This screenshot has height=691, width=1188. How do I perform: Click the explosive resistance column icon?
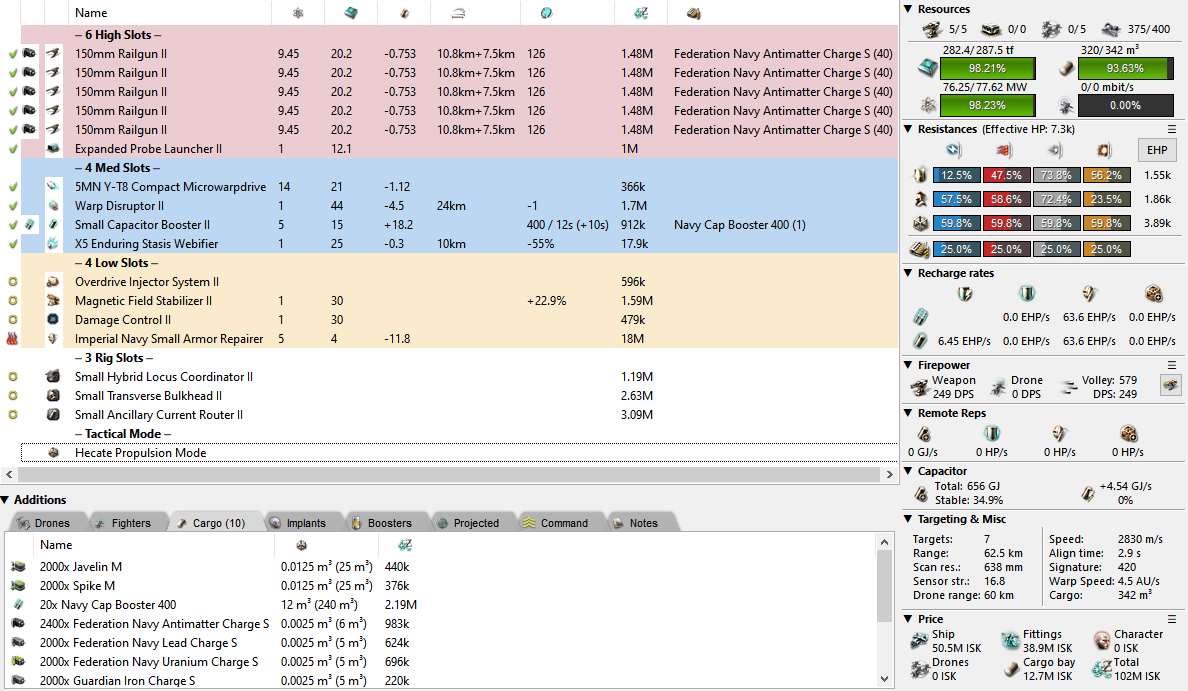[x=1105, y=151]
